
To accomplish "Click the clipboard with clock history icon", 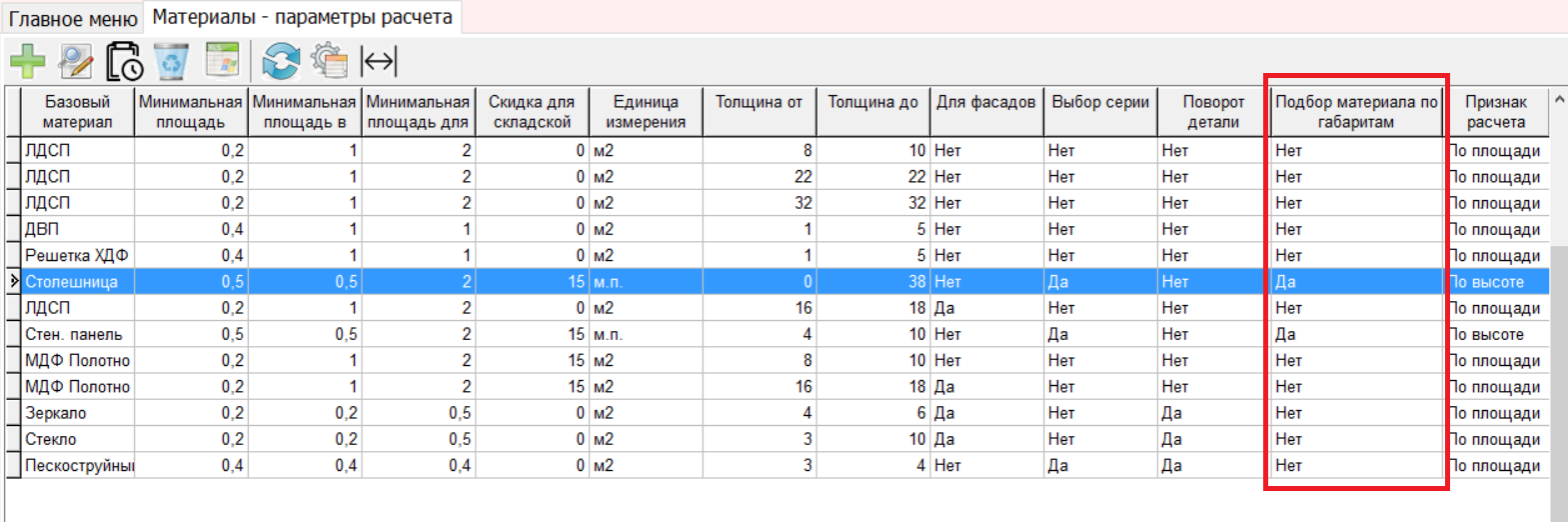I will coord(125,62).
